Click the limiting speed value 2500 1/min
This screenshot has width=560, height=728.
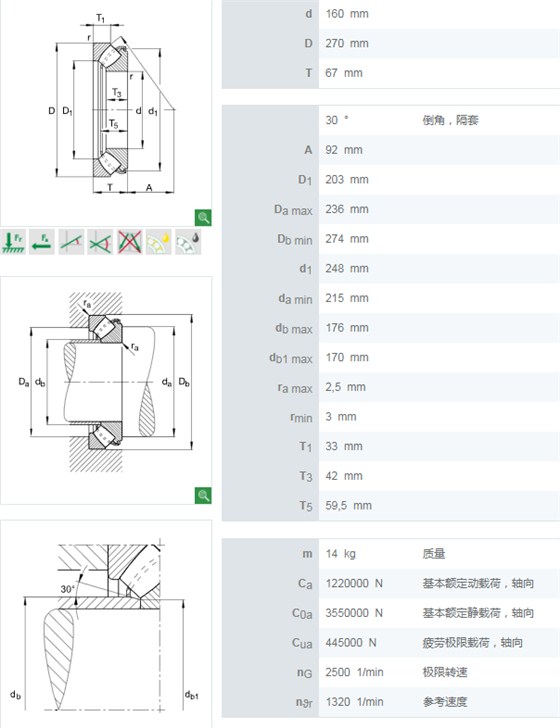[x=354, y=672]
